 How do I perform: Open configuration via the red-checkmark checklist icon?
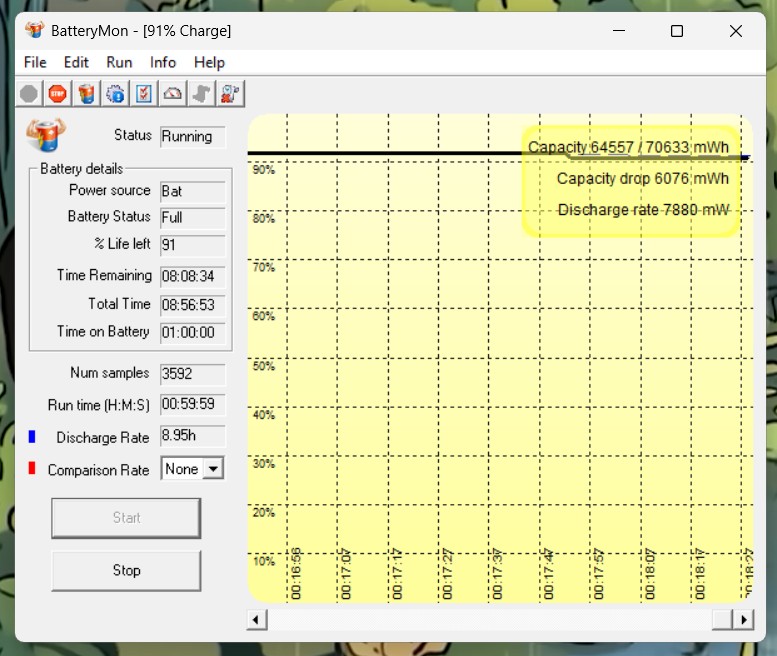144,93
